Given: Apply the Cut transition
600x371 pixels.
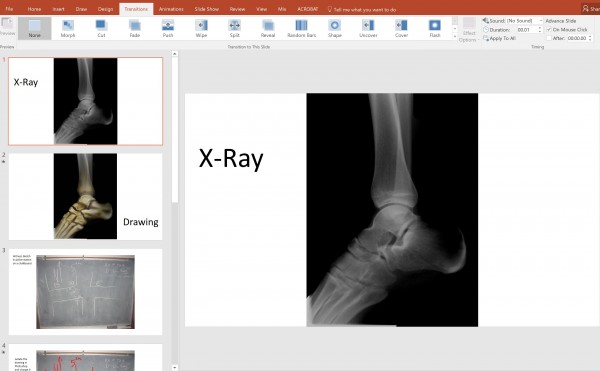Looking at the screenshot, I should 101,28.
